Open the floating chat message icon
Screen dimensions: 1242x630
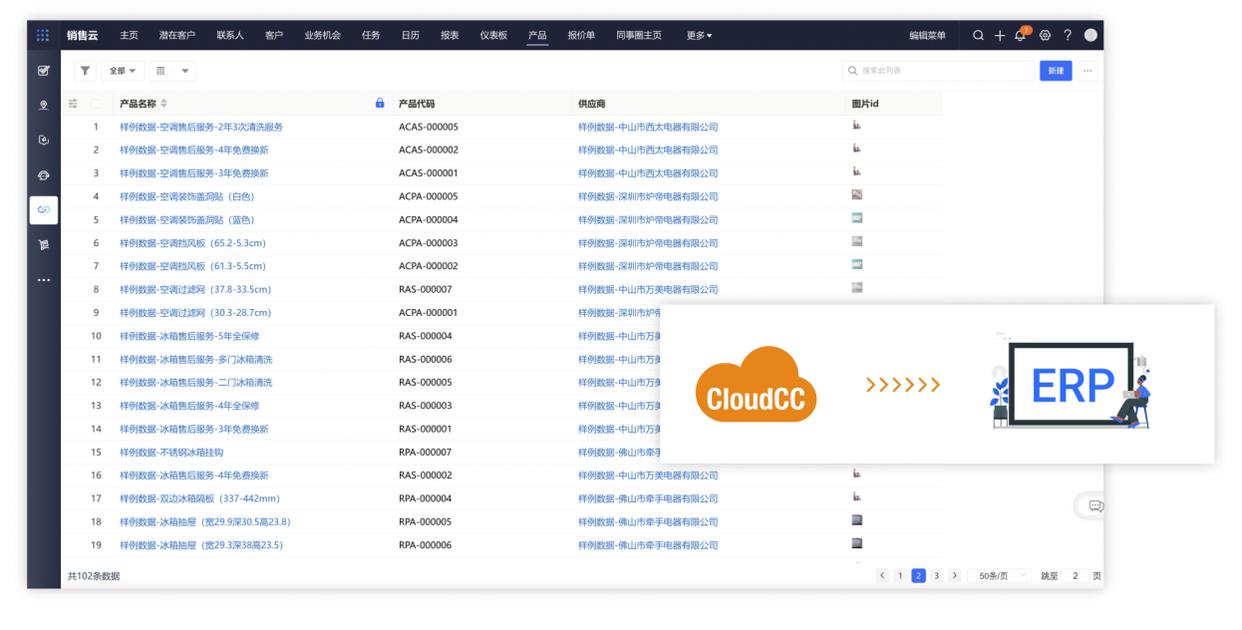pos(1094,506)
